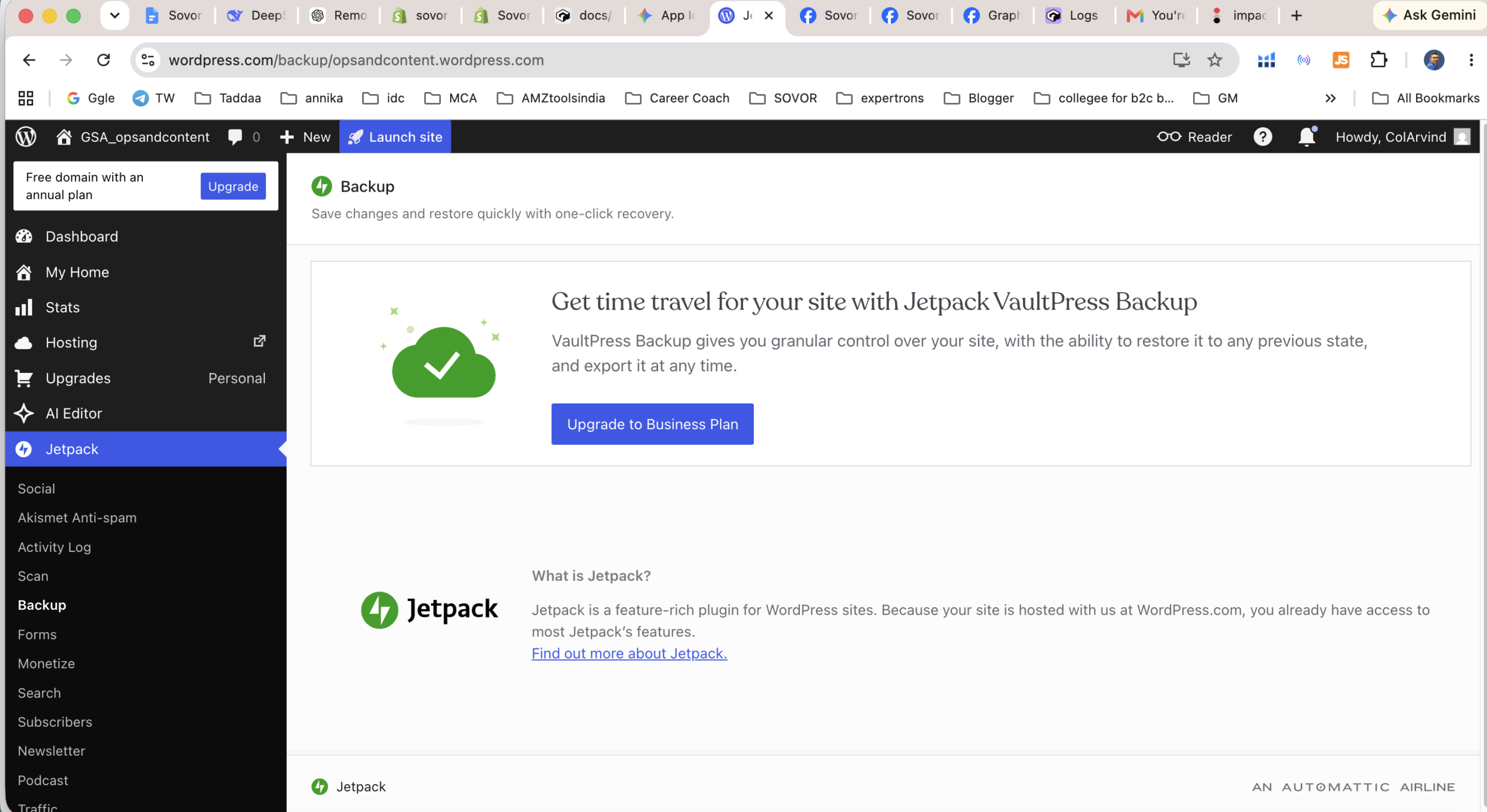Viewport: 1487px width, 812px height.
Task: Open GSA_opsandcontent site home link
Action: 133,137
